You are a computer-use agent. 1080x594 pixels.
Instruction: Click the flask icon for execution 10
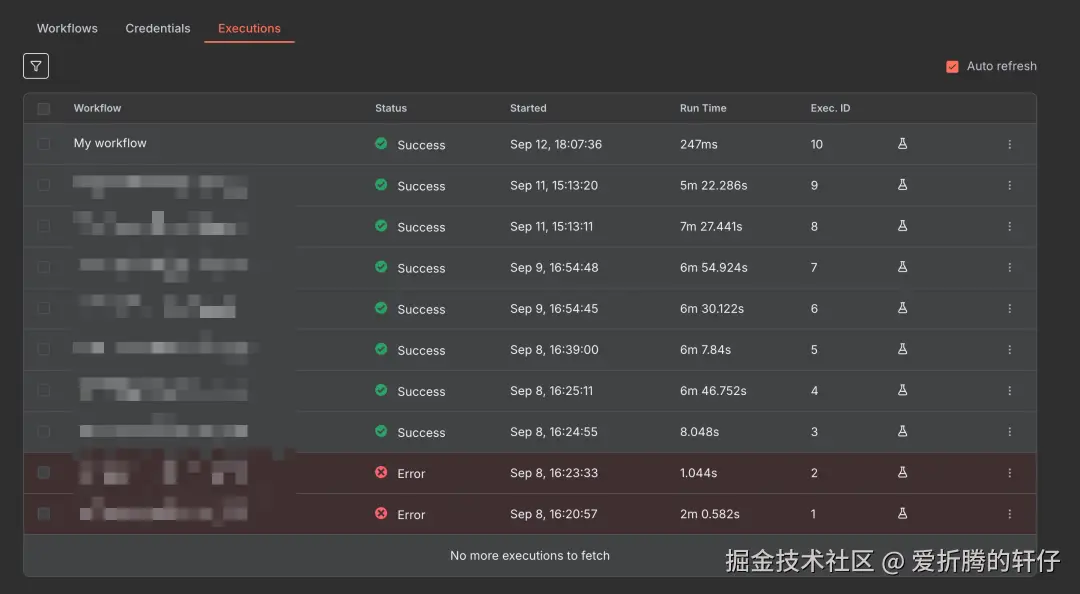902,144
